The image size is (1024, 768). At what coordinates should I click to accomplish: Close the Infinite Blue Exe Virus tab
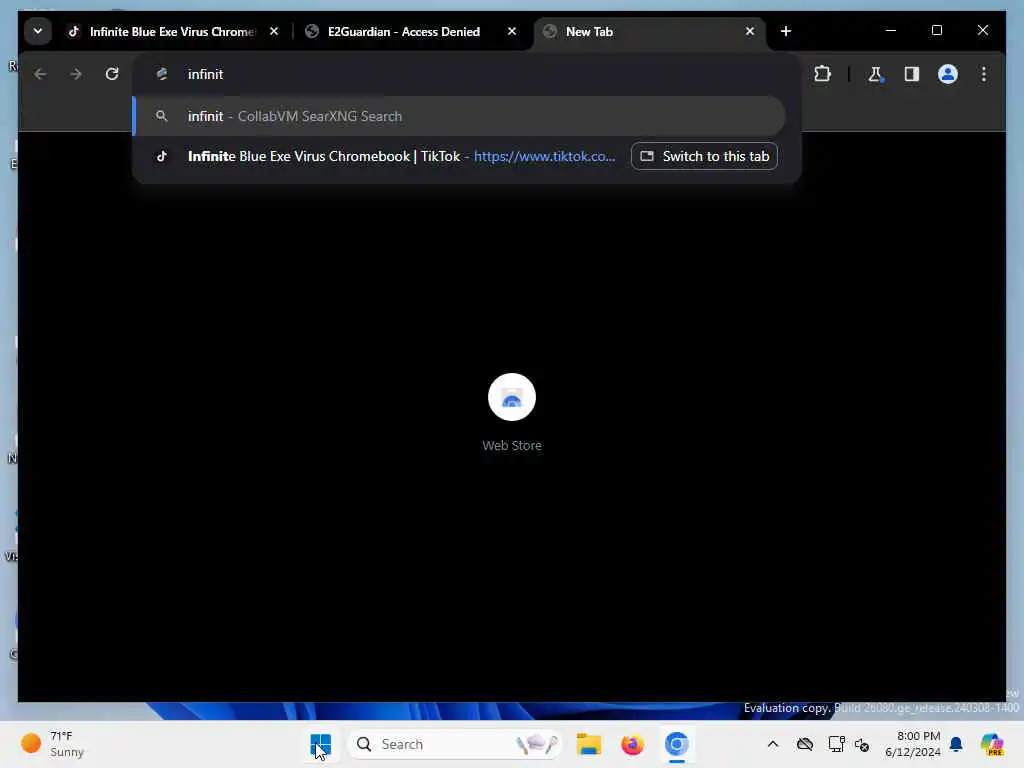pos(274,31)
